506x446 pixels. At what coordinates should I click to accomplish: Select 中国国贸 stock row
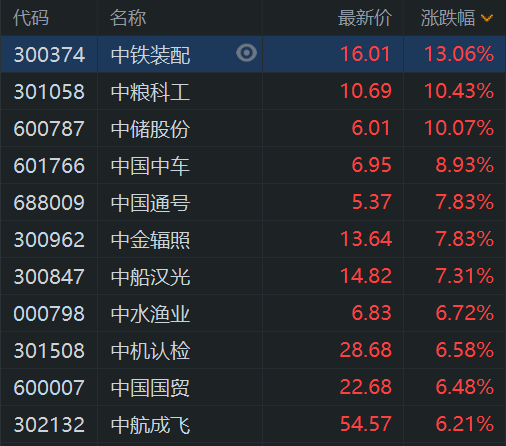[253, 387]
